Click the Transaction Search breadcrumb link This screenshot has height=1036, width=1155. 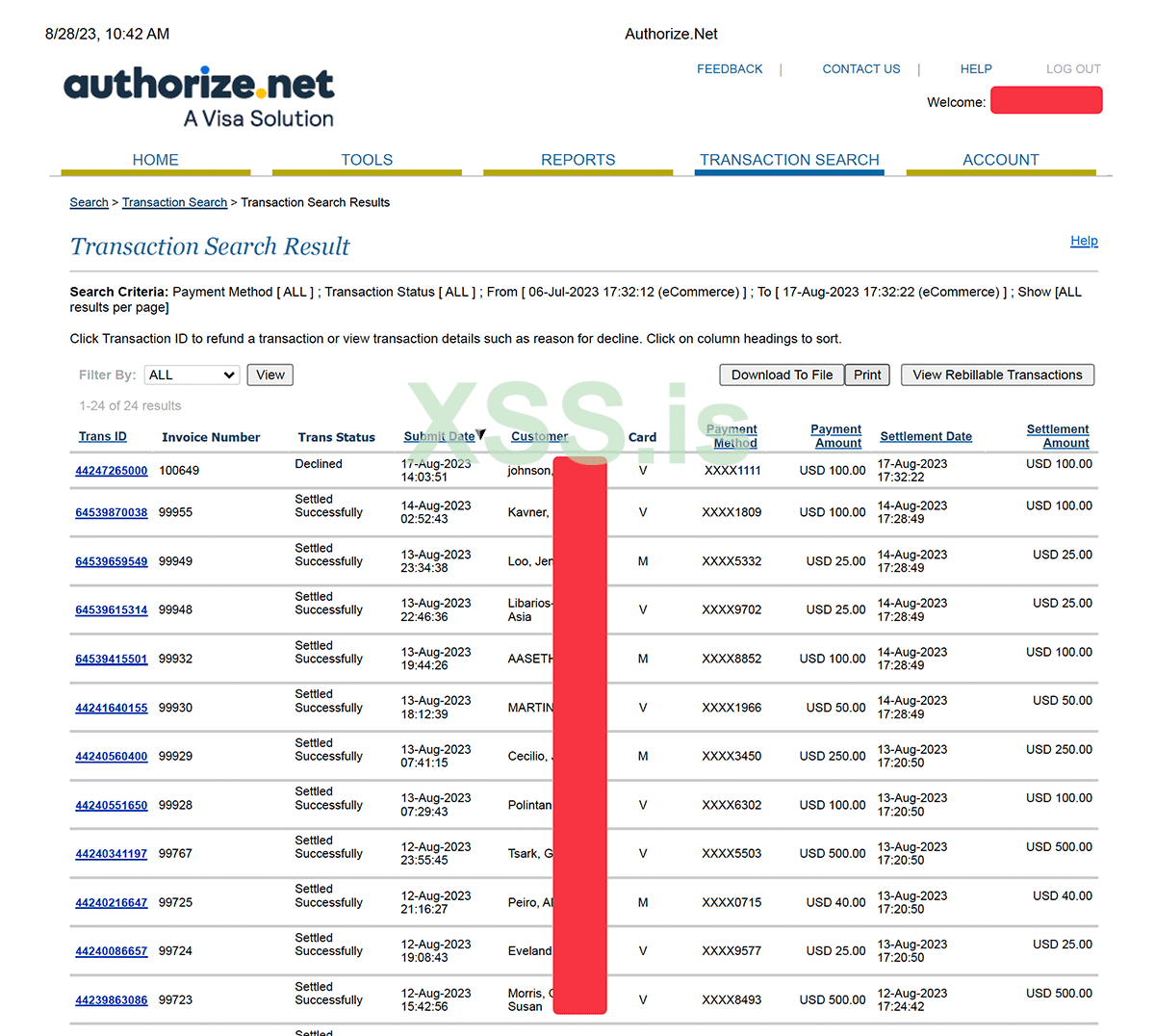(x=174, y=202)
